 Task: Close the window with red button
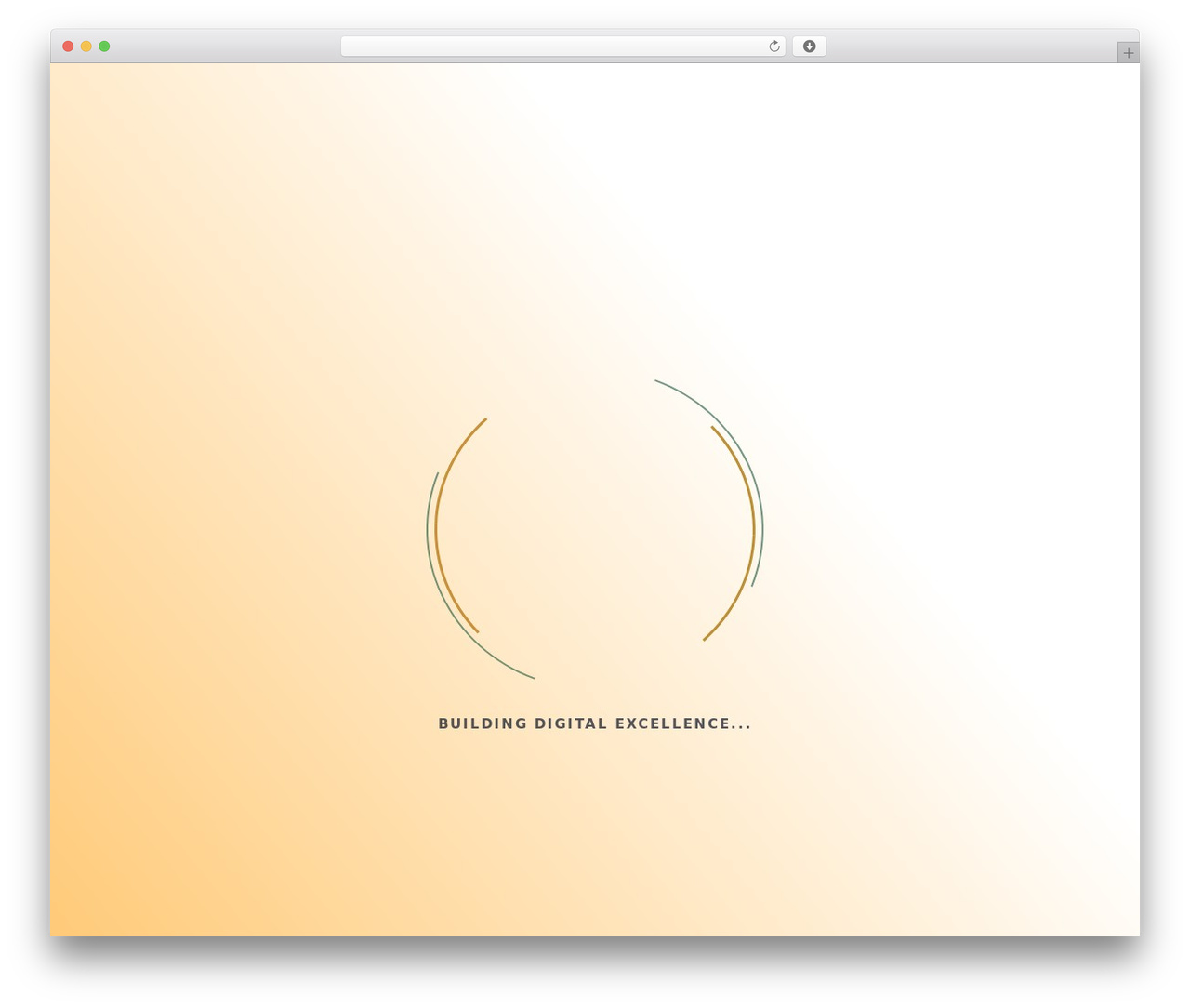[68, 46]
